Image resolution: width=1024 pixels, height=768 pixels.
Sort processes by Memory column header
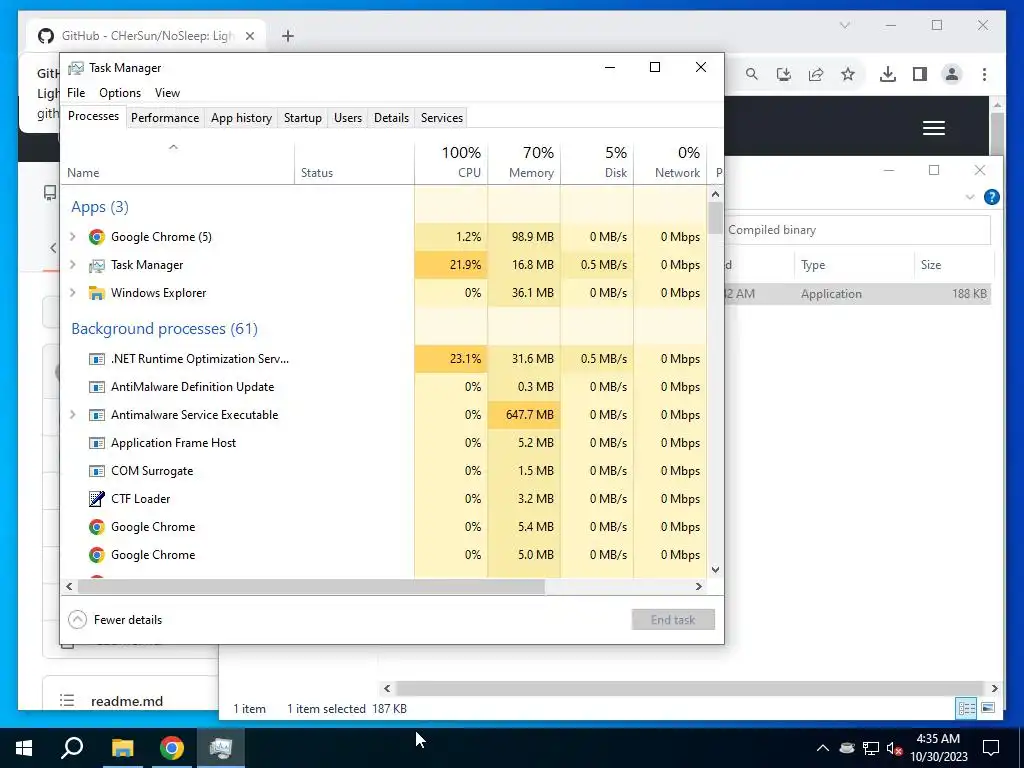click(x=524, y=162)
